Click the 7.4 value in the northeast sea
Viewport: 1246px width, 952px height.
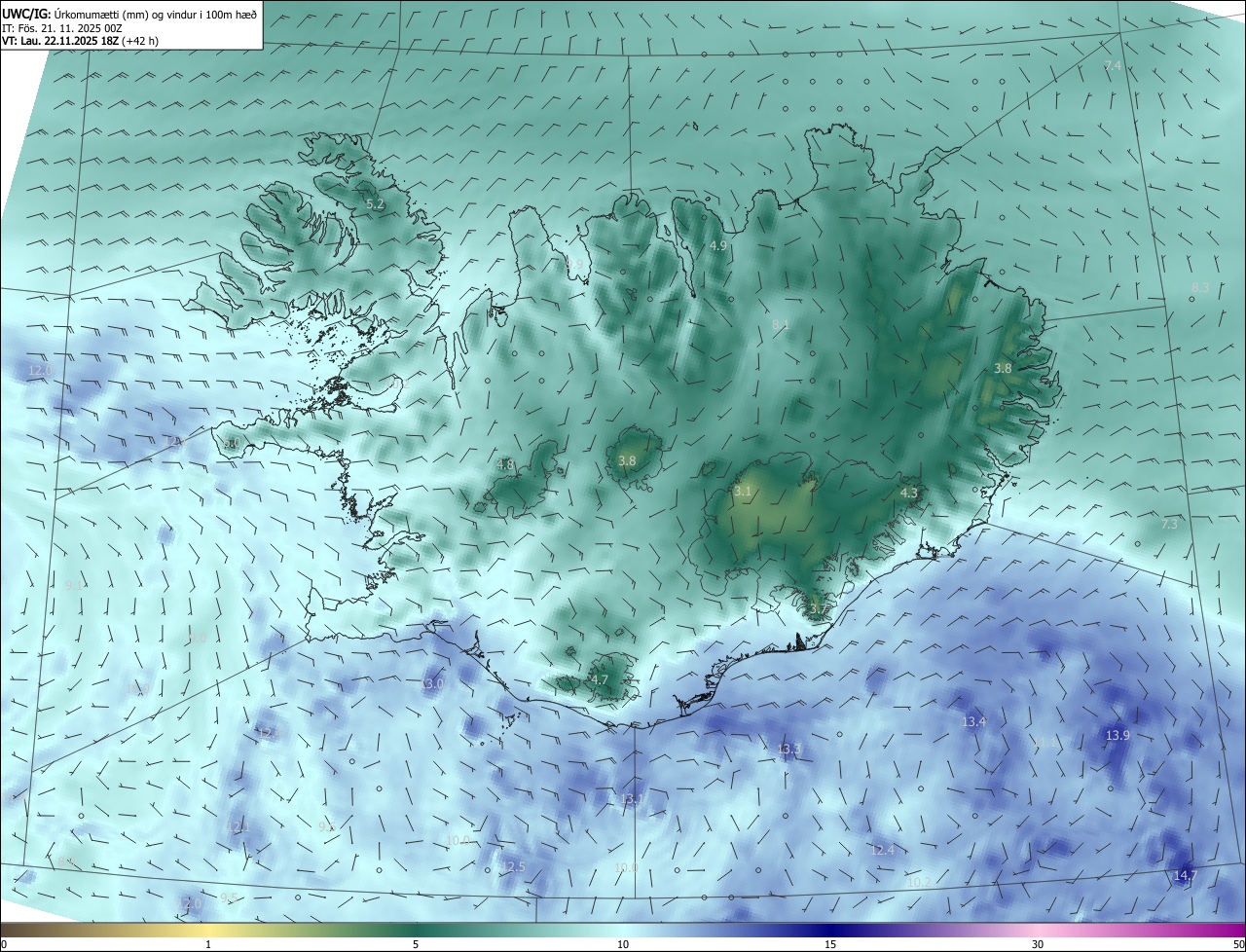[1113, 65]
